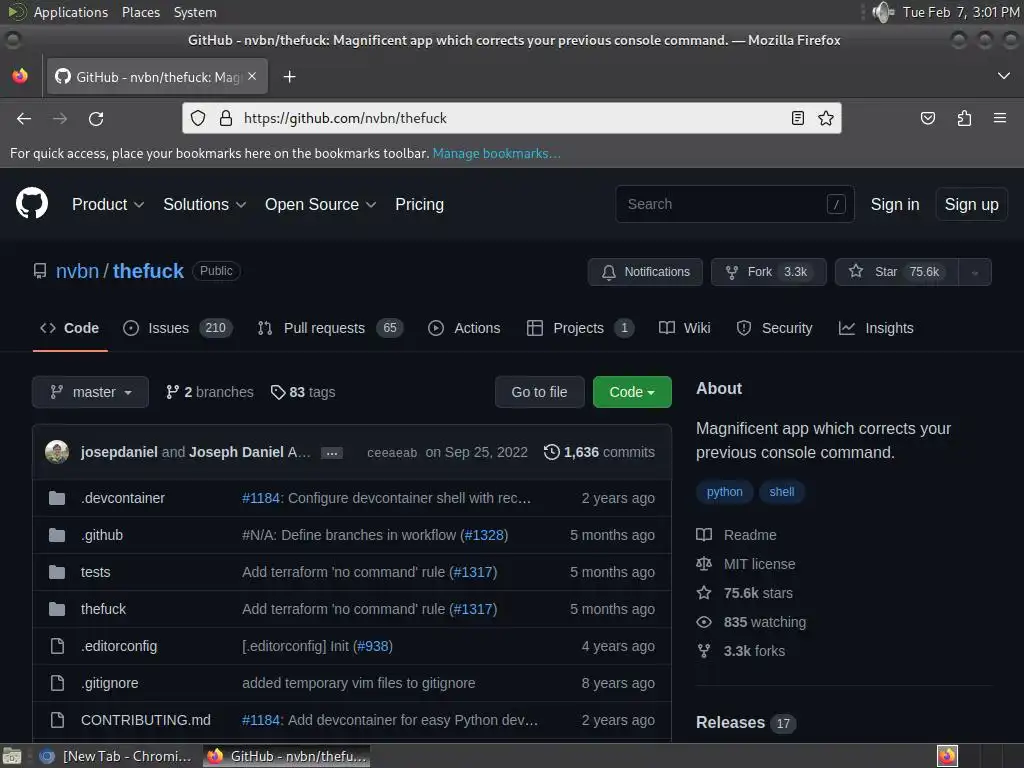This screenshot has height=768, width=1024.
Task: Switch to New Tab Chromium taskbar window
Action: pos(116,756)
